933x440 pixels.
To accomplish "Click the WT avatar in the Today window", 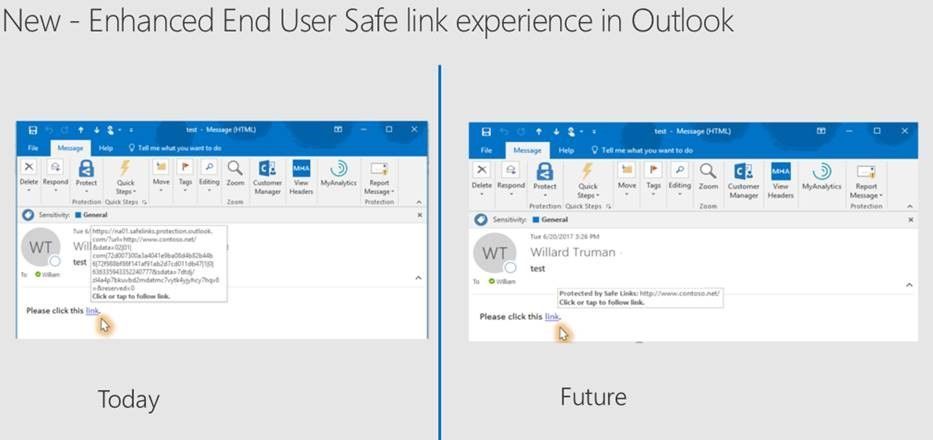I will pyautogui.click(x=40, y=247).
